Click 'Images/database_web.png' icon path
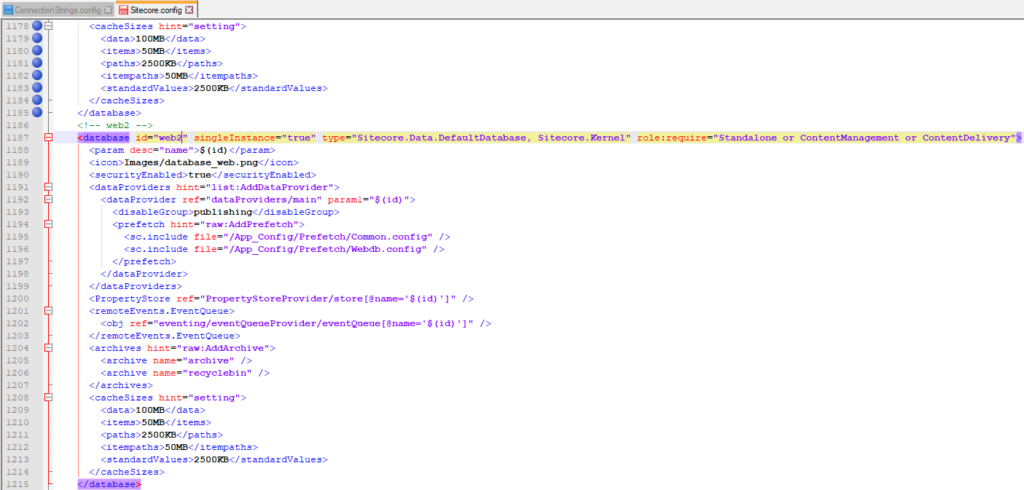Viewport: 1024px width, 490px height. click(189, 163)
